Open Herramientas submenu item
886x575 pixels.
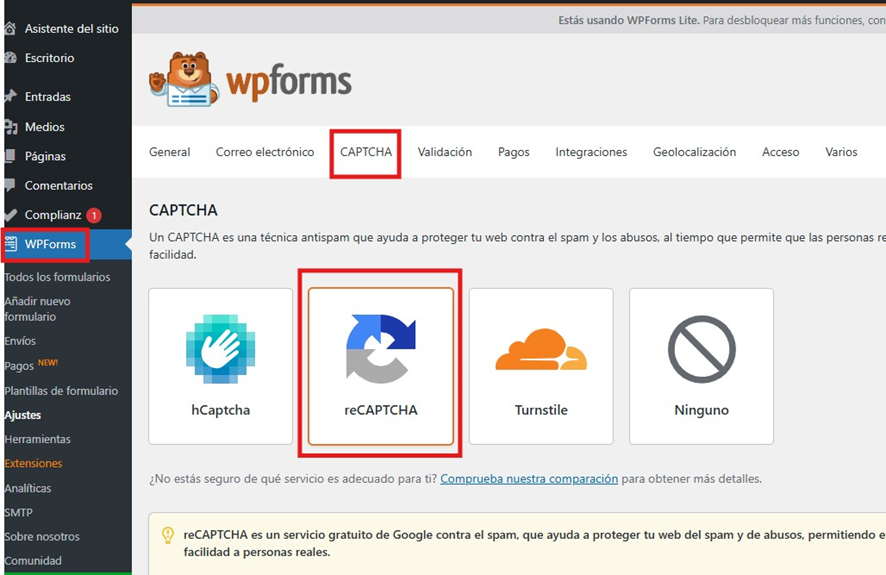click(x=37, y=439)
